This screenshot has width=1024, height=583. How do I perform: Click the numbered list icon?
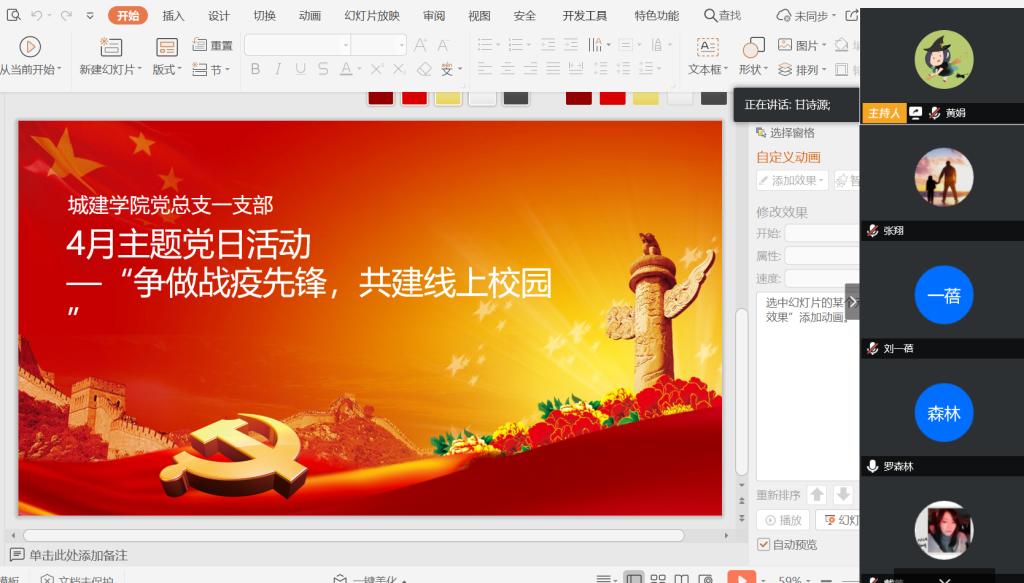(516, 45)
